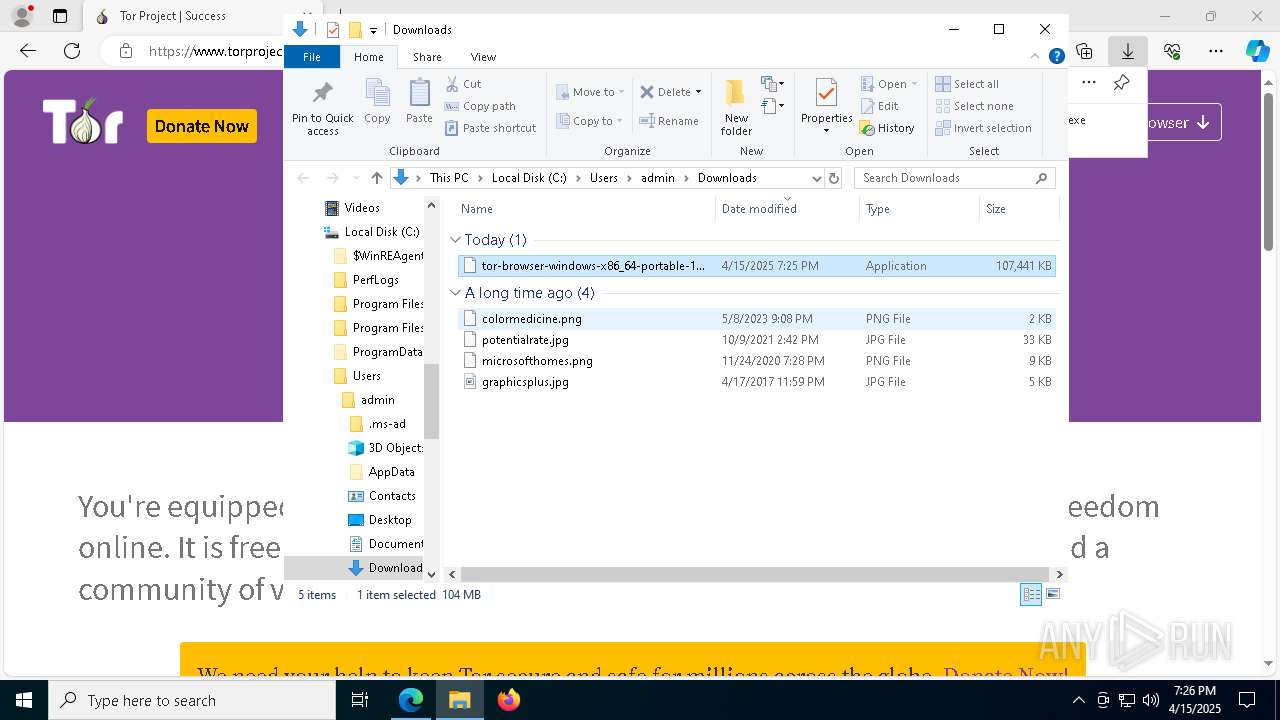Open the Properties ribbon button
The image size is (1280, 720).
(x=826, y=108)
